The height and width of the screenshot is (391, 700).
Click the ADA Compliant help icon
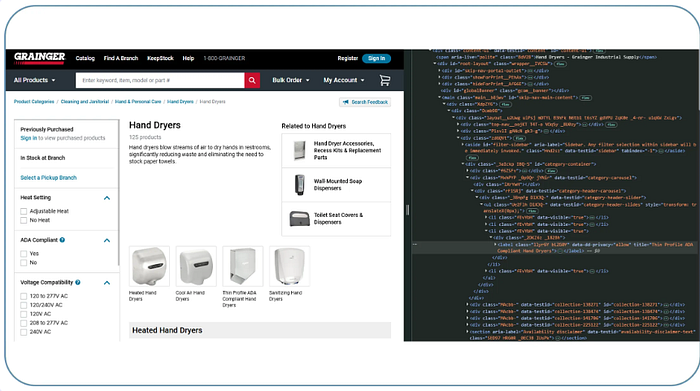point(62,240)
